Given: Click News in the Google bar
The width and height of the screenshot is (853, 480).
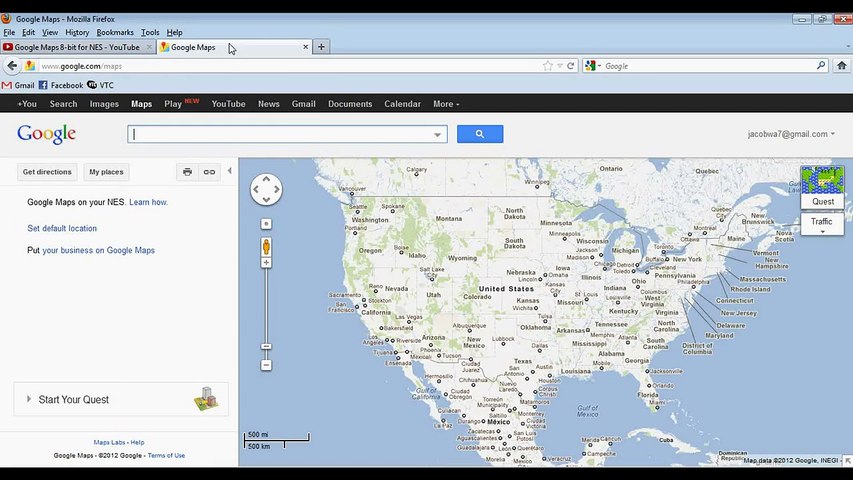Looking at the screenshot, I should (x=269, y=104).
